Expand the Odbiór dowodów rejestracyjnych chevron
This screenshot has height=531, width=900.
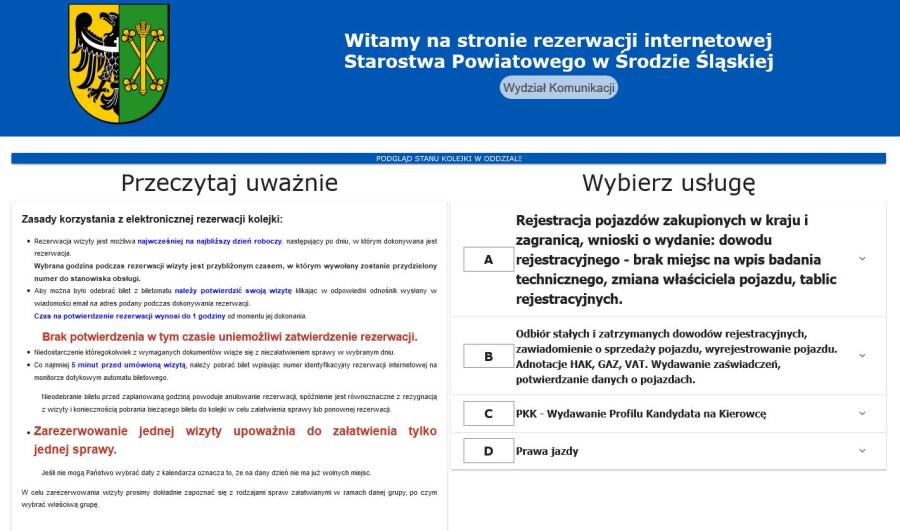point(862,356)
